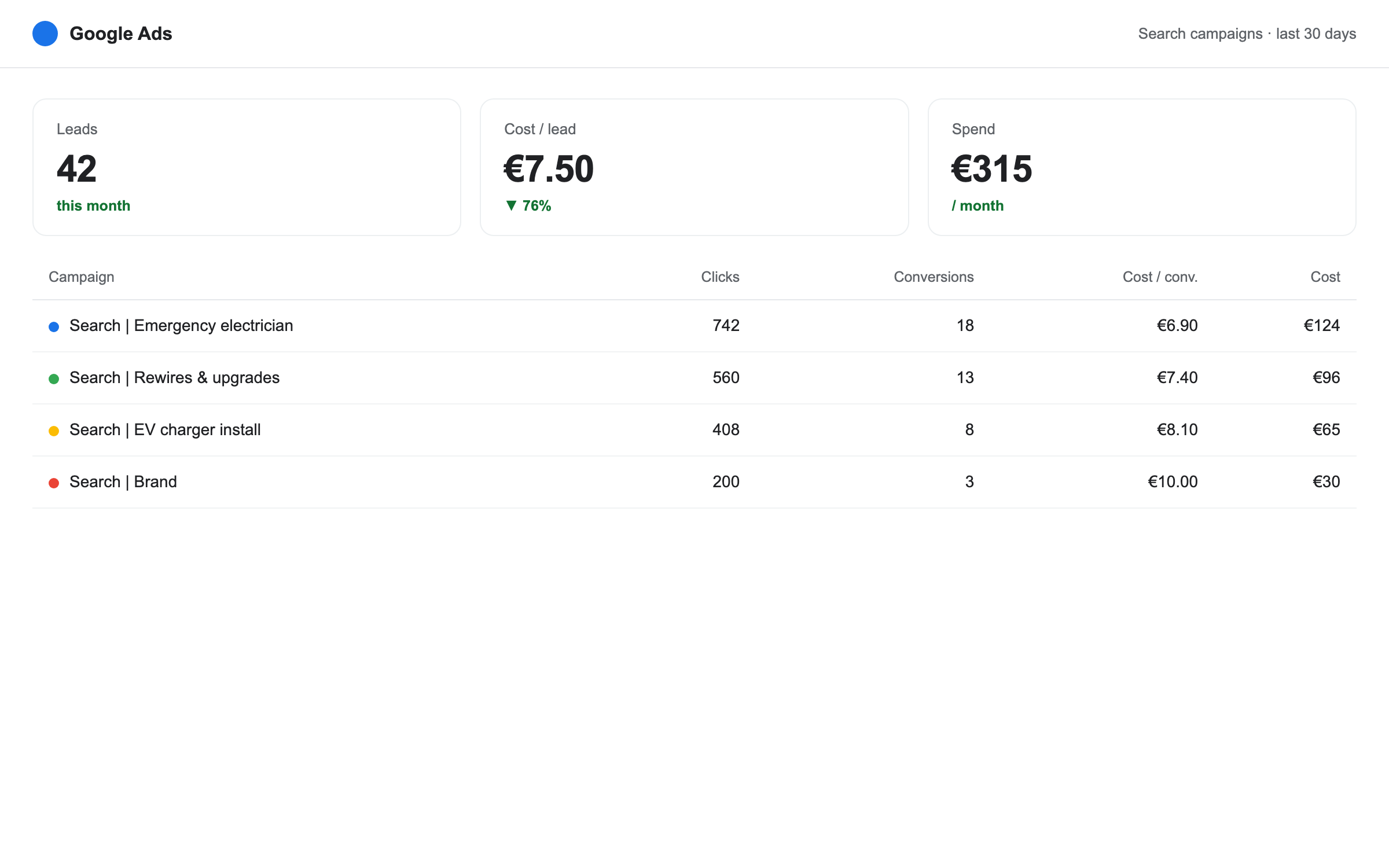The height and width of the screenshot is (868, 1389).
Task: Click the €7.50 cost per lead value
Action: (x=549, y=169)
